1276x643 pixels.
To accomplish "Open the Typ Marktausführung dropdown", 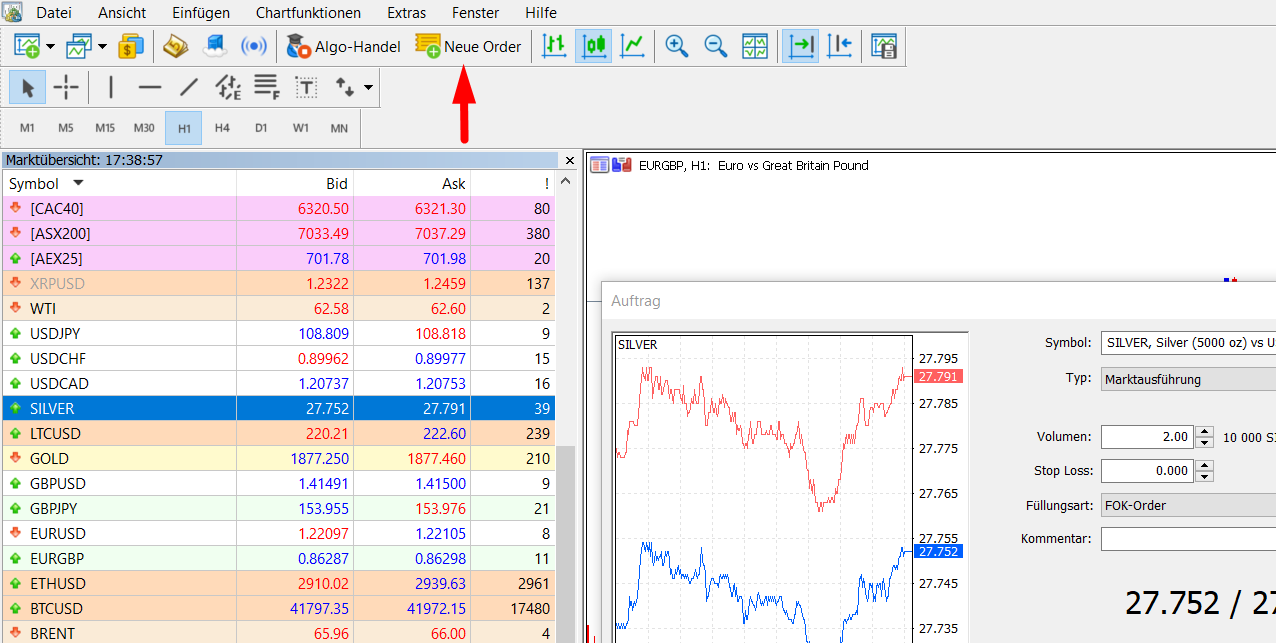I will coord(1188,379).
